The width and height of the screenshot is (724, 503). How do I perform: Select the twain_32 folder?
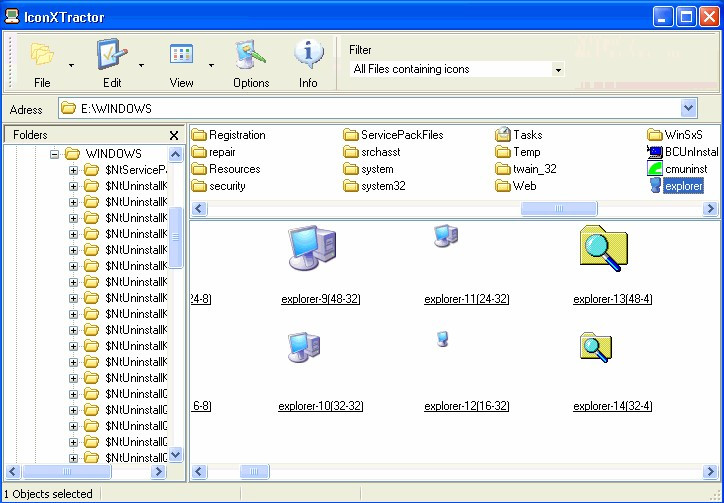(x=526, y=169)
